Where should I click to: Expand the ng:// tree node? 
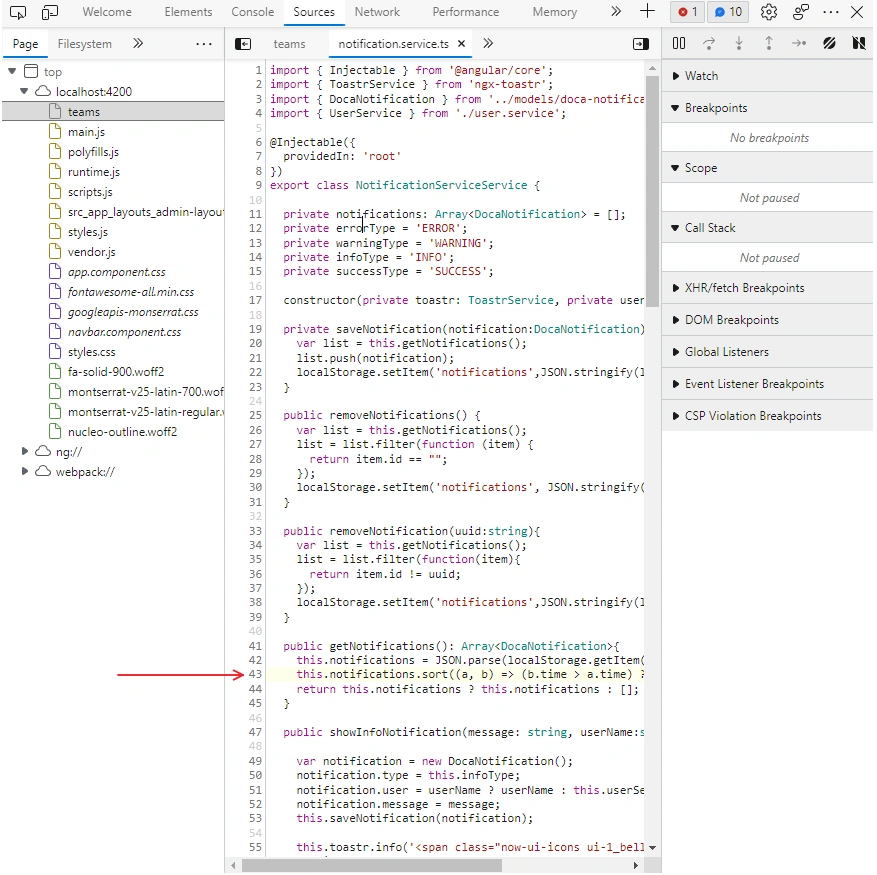pos(24,451)
